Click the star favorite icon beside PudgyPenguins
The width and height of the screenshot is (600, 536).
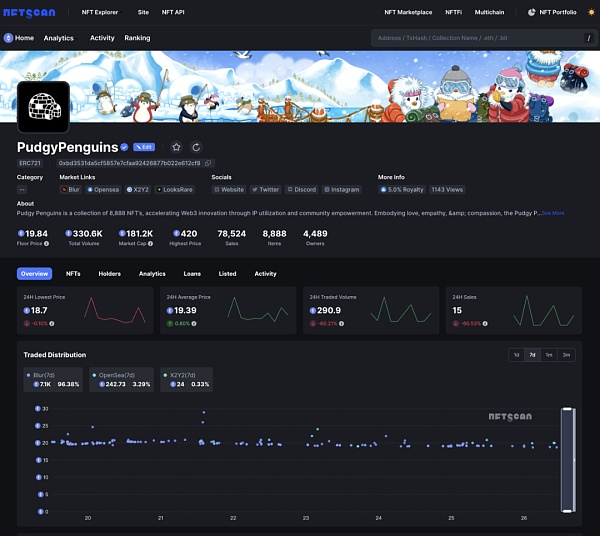[176, 147]
